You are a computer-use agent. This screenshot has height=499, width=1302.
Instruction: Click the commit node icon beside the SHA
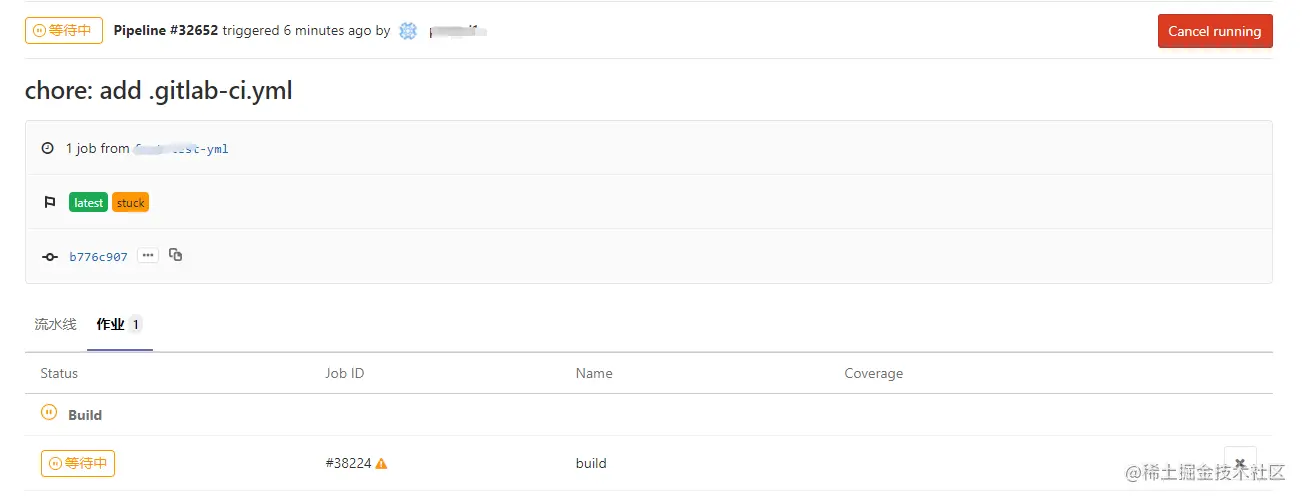[x=50, y=257]
